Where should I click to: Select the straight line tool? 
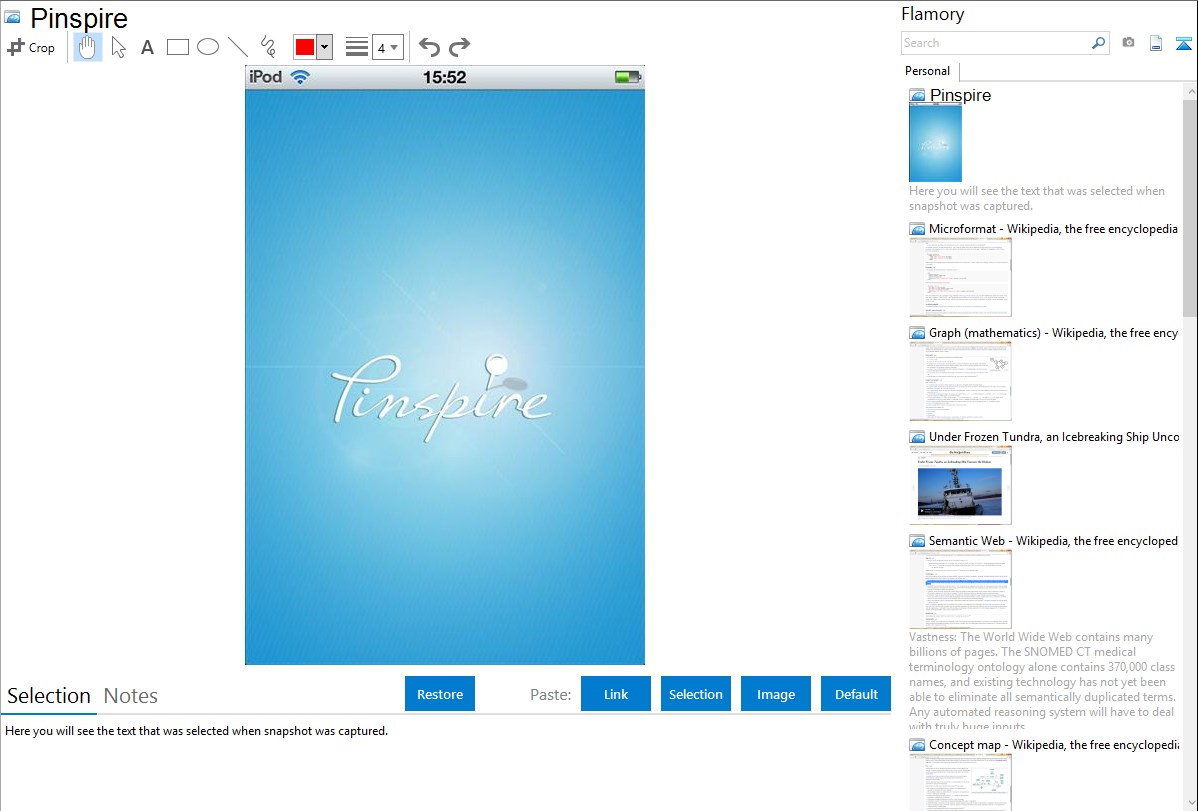238,47
